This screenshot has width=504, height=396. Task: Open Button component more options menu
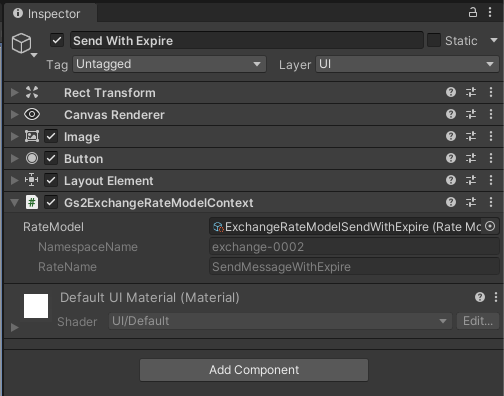pos(491,158)
